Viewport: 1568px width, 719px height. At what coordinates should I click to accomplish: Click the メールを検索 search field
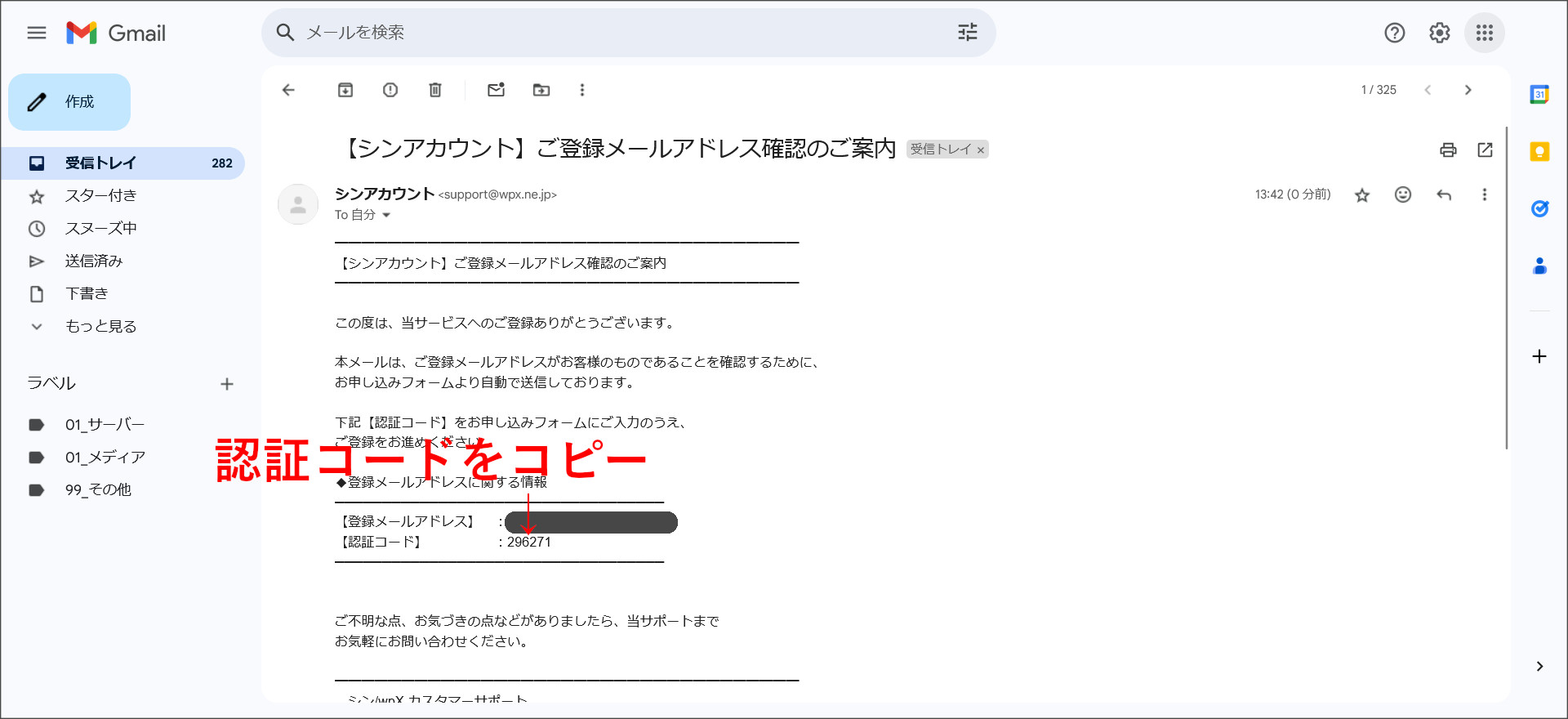629,33
